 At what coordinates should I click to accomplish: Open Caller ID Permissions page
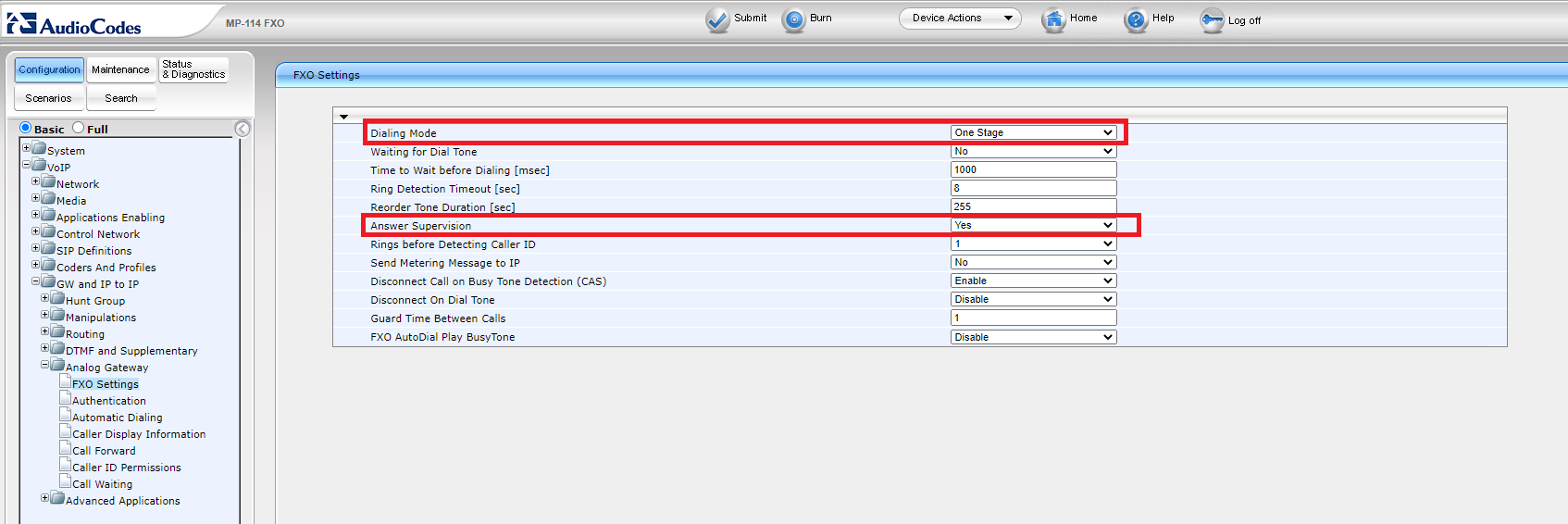[127, 468]
